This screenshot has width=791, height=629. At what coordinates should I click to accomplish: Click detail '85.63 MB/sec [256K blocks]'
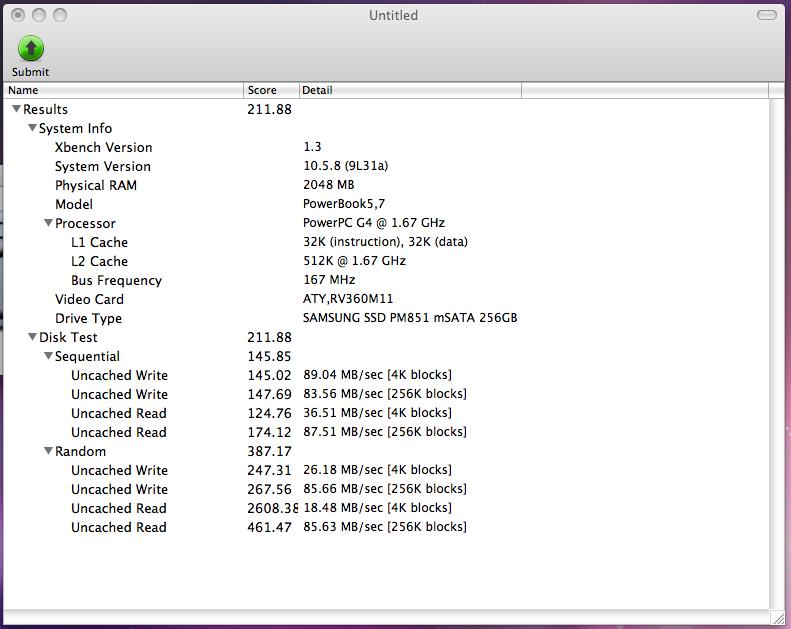pyautogui.click(x=385, y=527)
